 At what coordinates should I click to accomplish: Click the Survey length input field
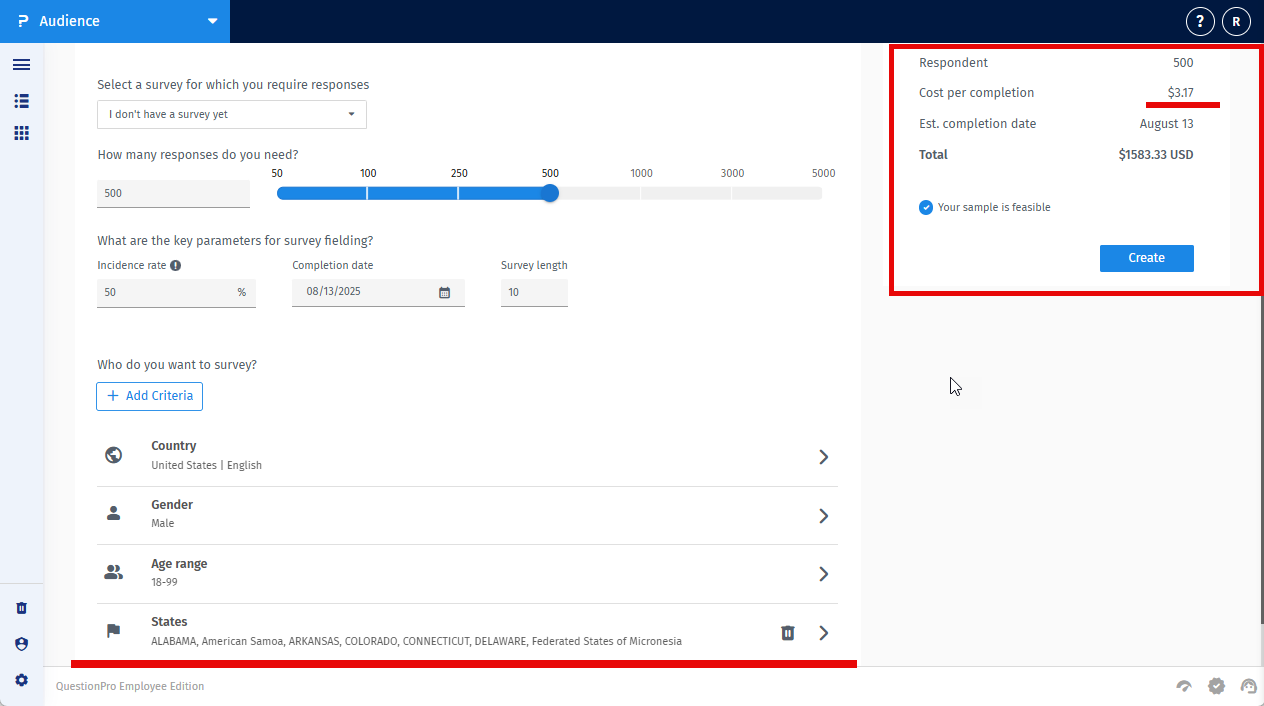[534, 293]
